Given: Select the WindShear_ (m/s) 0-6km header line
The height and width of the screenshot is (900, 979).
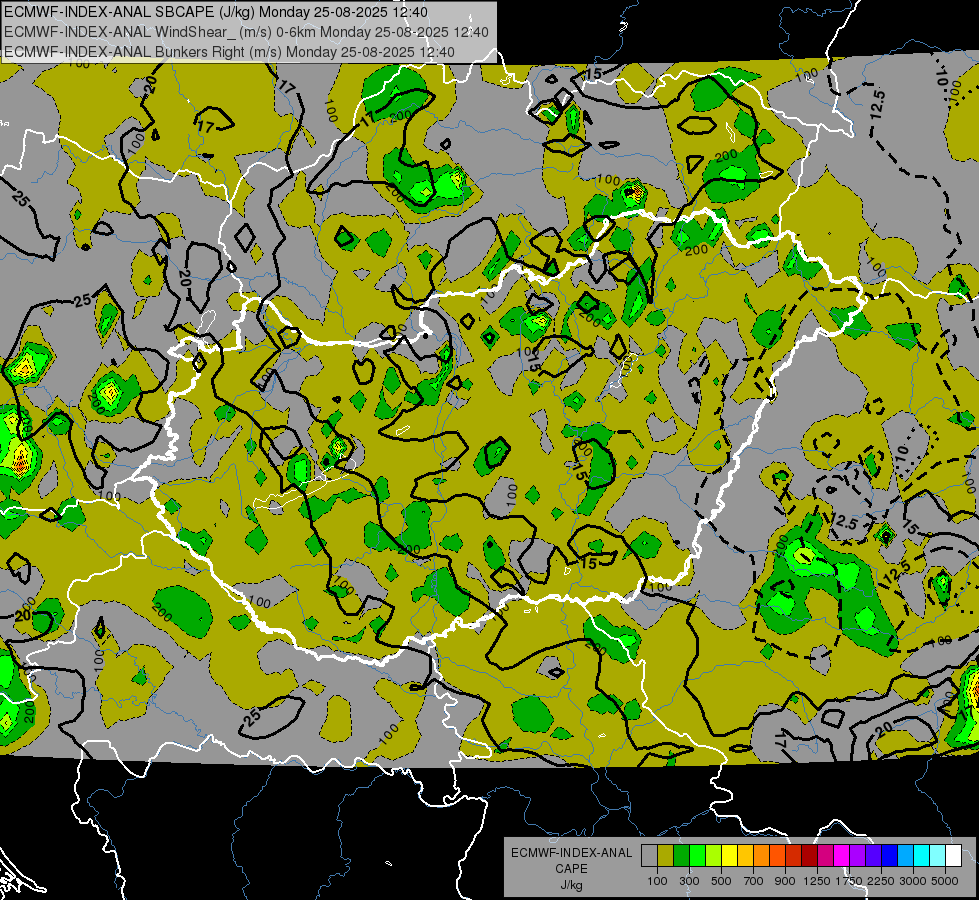Looking at the screenshot, I should tap(246, 32).
